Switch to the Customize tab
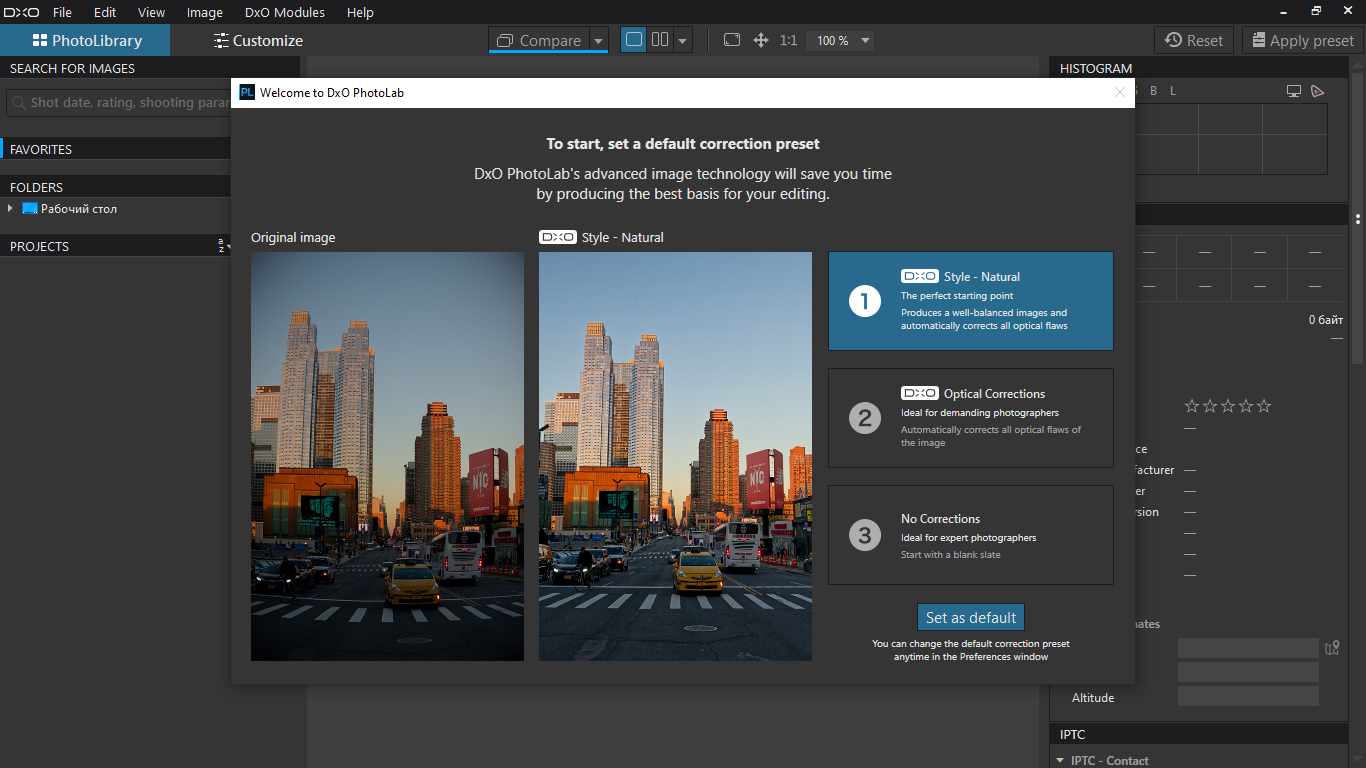 click(258, 40)
